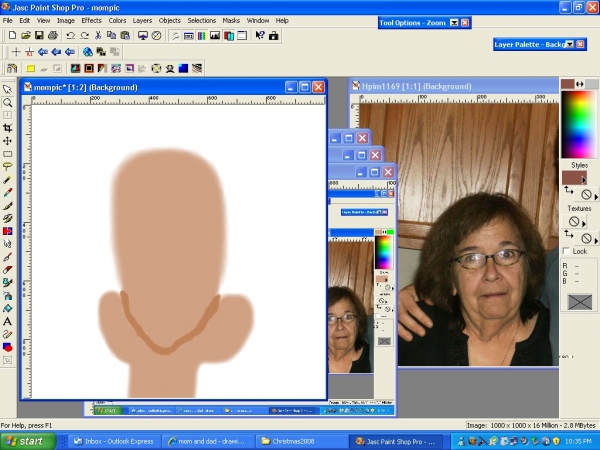Save the image with the floppy icon

(39, 36)
